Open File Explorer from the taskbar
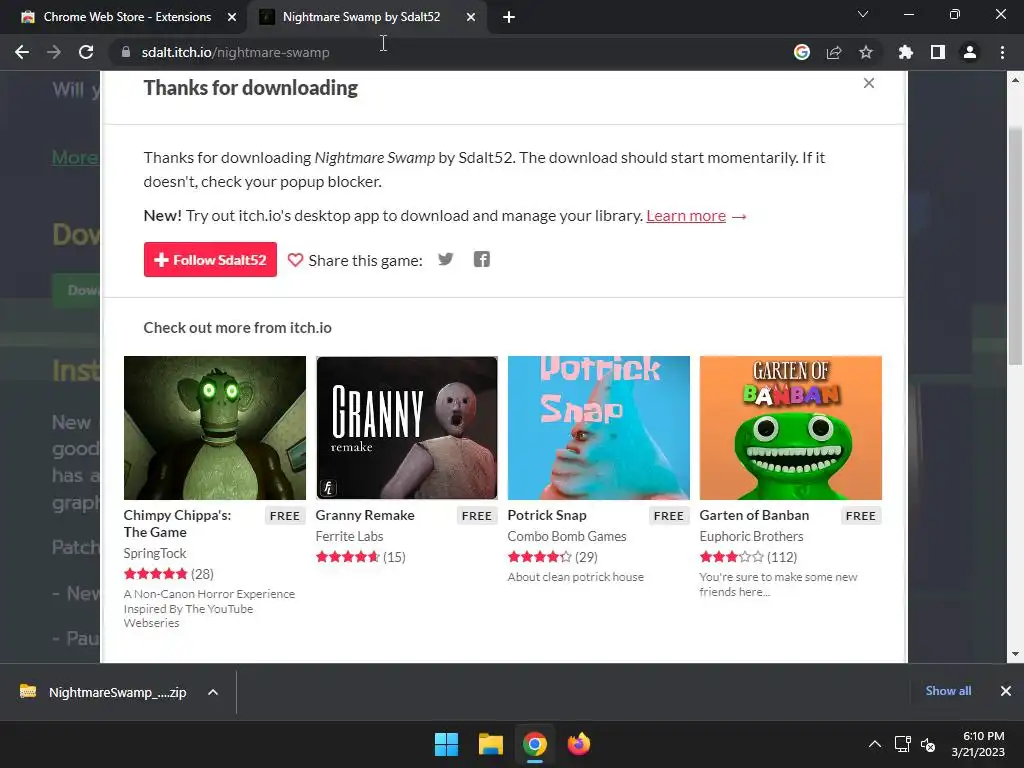 (x=490, y=744)
